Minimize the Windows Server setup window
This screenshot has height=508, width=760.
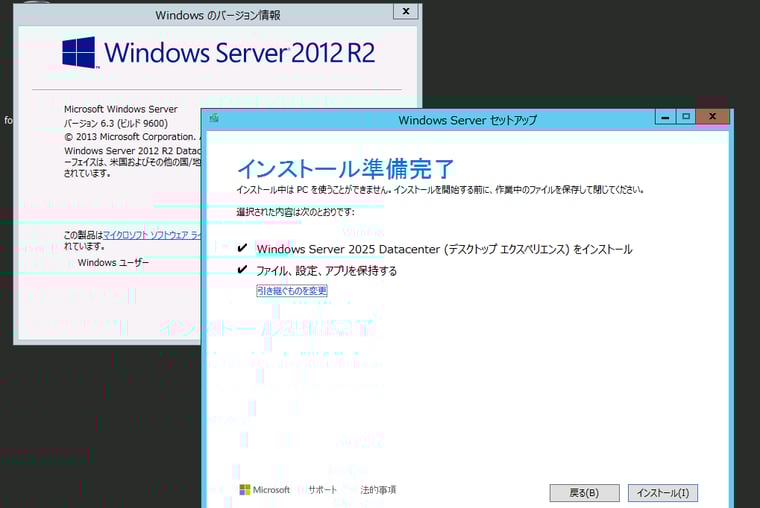[x=665, y=117]
